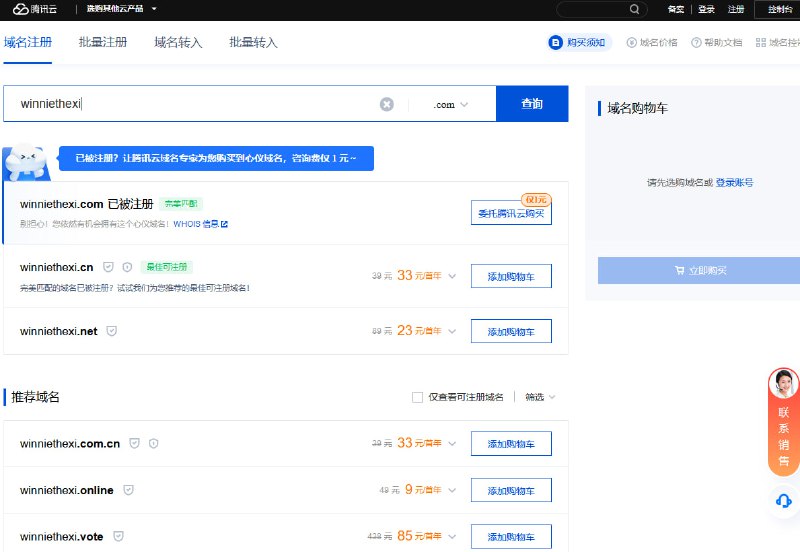This screenshot has height=552, width=800.
Task: Click the 23 元 price of winniethexi.net
Action: pyautogui.click(x=419, y=331)
